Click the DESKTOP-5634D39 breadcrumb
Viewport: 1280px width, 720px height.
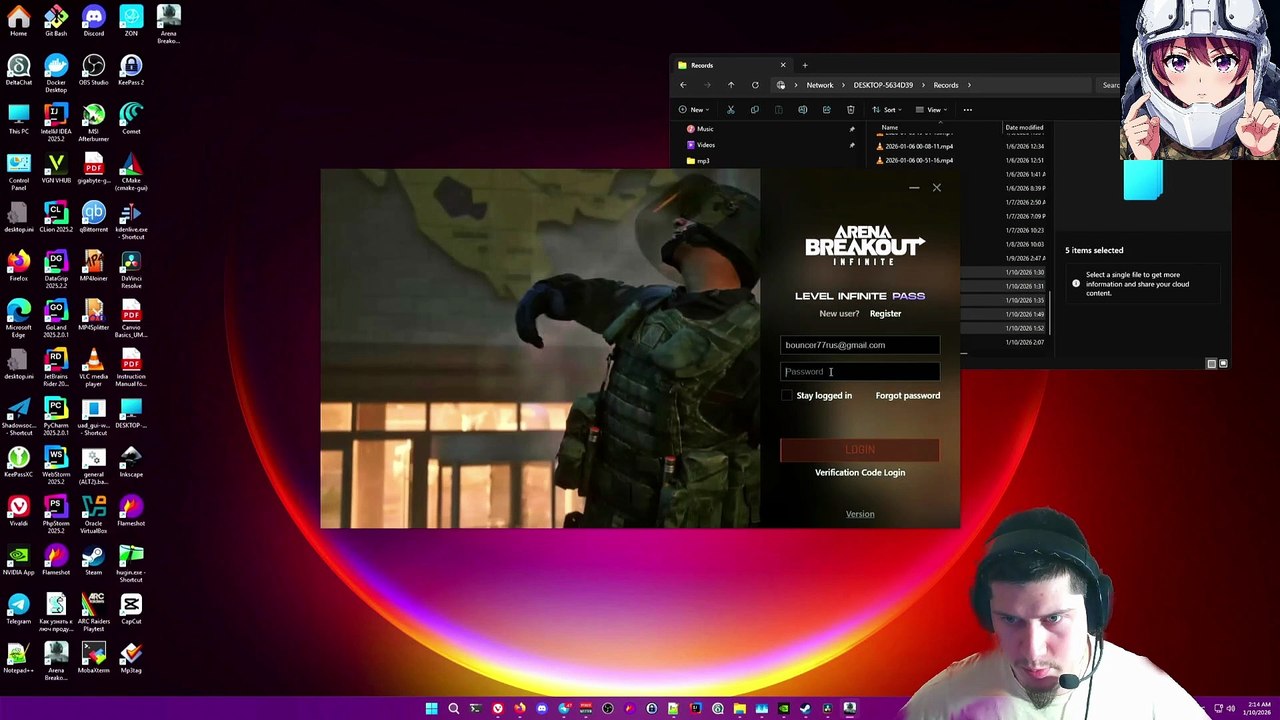[883, 85]
